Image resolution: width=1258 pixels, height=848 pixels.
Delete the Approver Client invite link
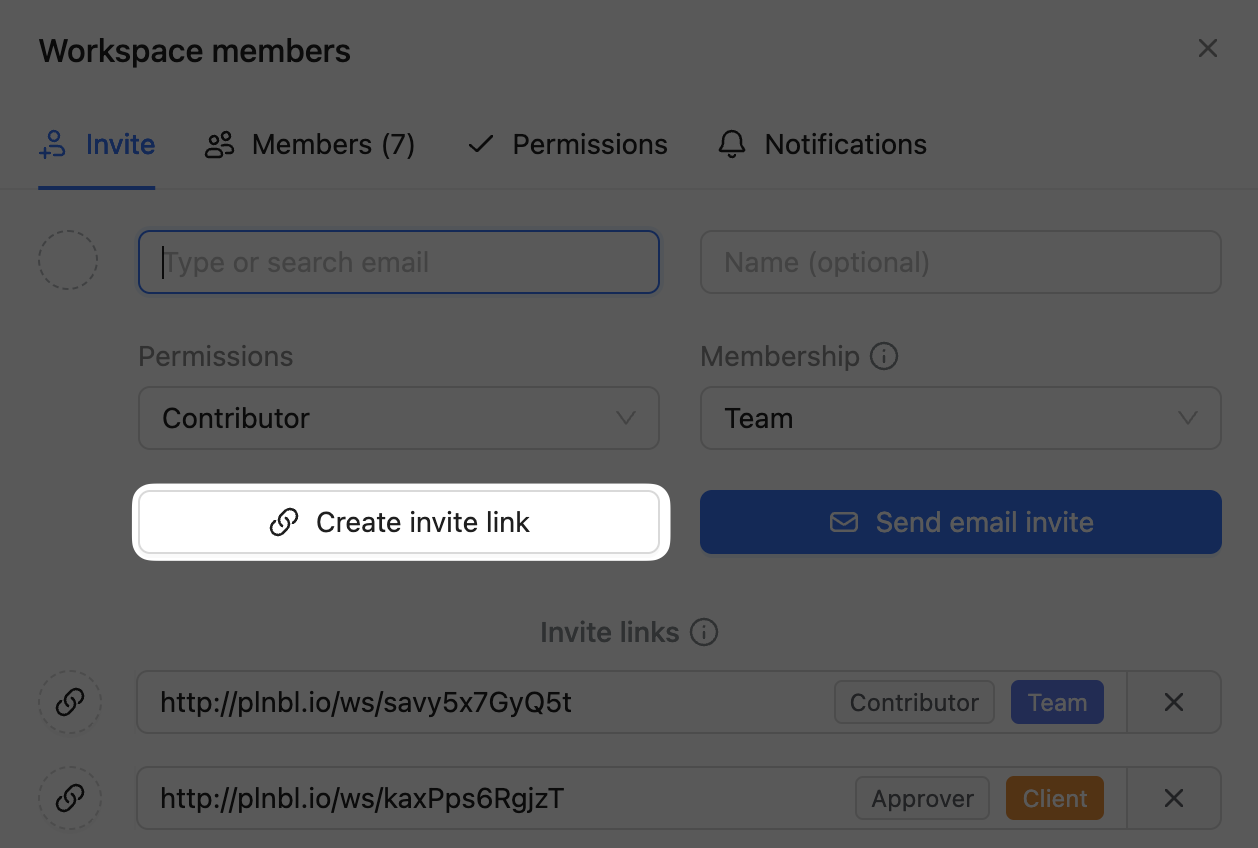click(x=1174, y=798)
